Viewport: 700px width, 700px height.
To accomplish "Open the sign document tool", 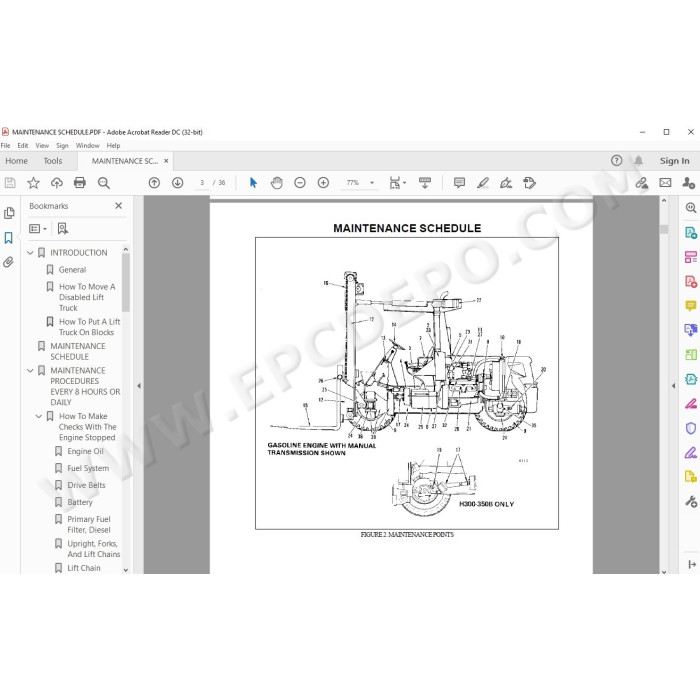I will click(x=506, y=183).
